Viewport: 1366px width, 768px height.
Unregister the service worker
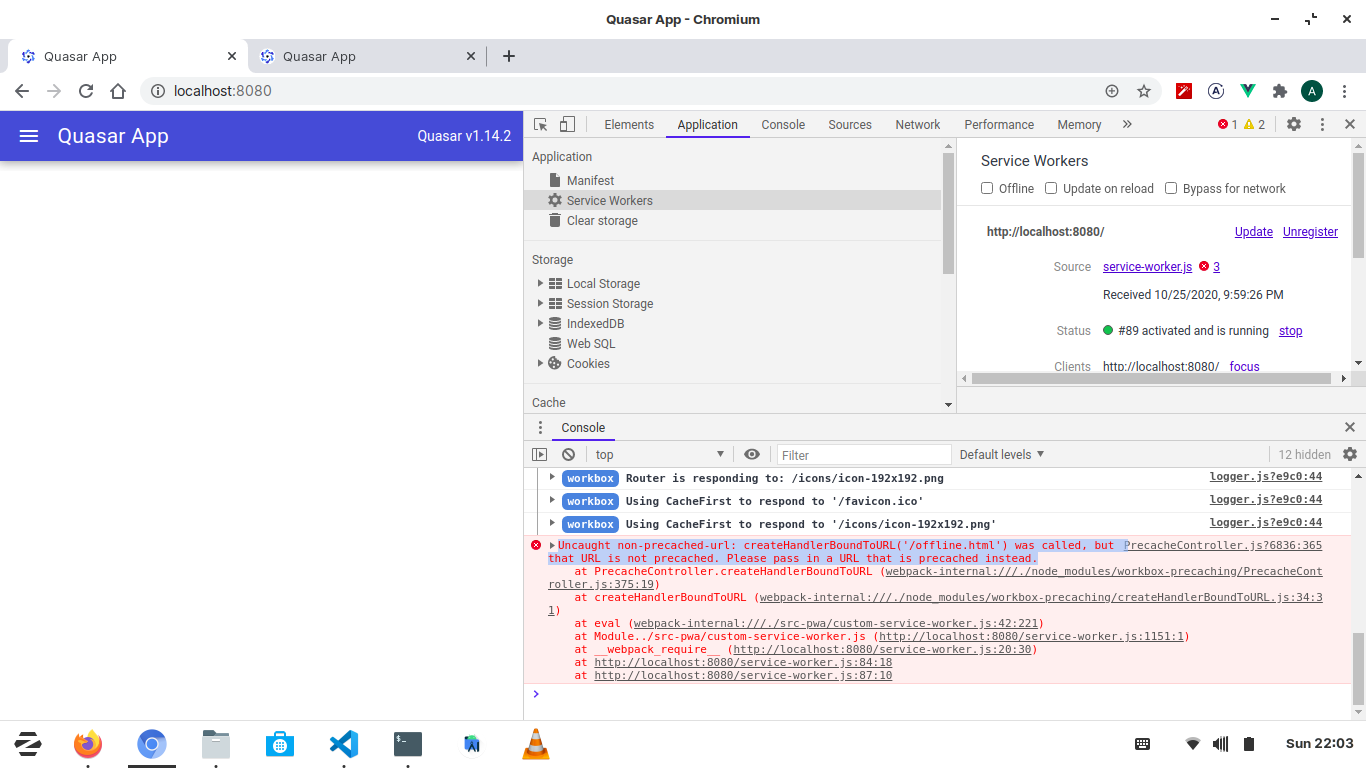point(1310,231)
